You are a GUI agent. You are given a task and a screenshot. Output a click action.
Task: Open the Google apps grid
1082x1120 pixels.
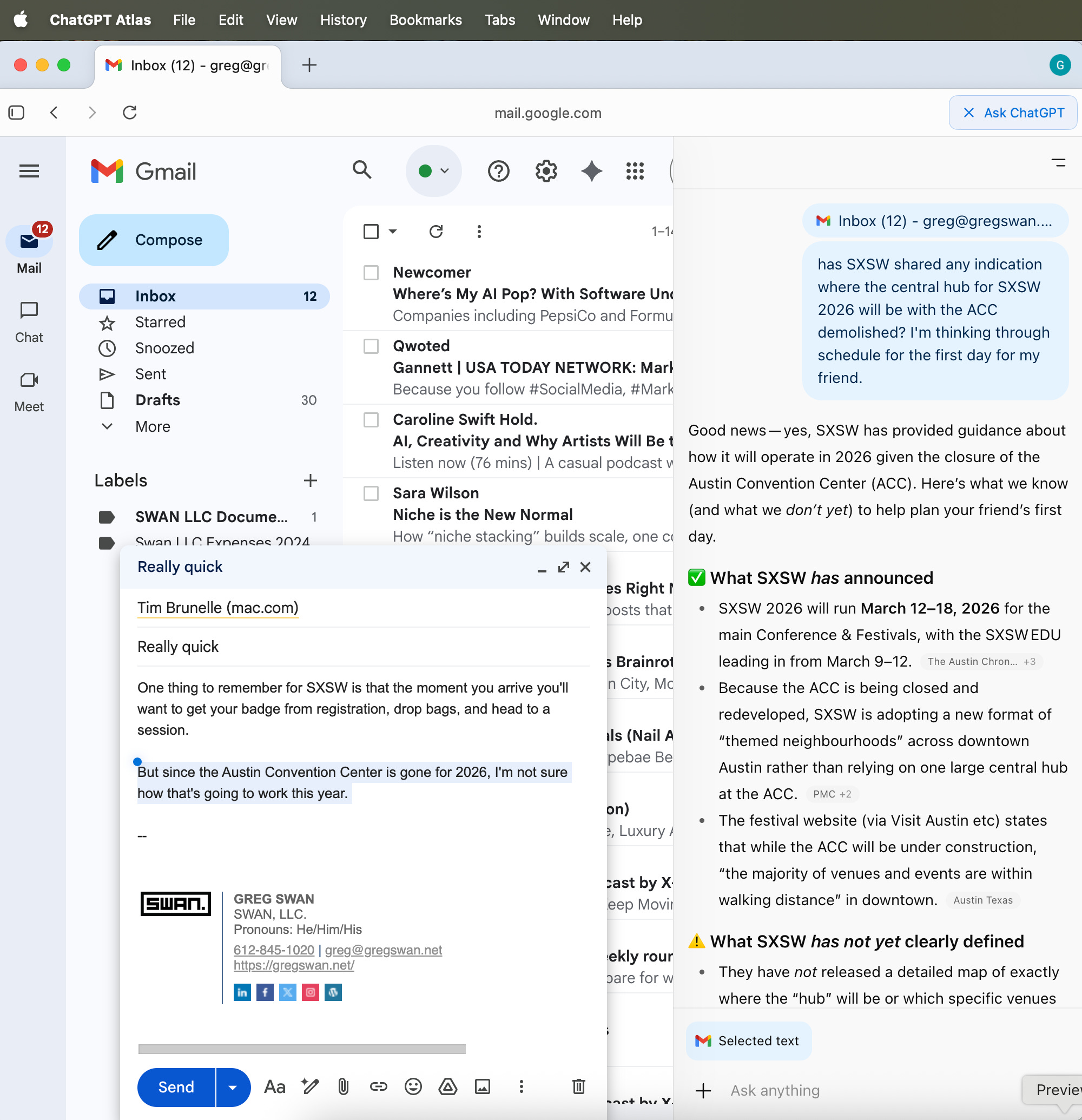(x=635, y=171)
